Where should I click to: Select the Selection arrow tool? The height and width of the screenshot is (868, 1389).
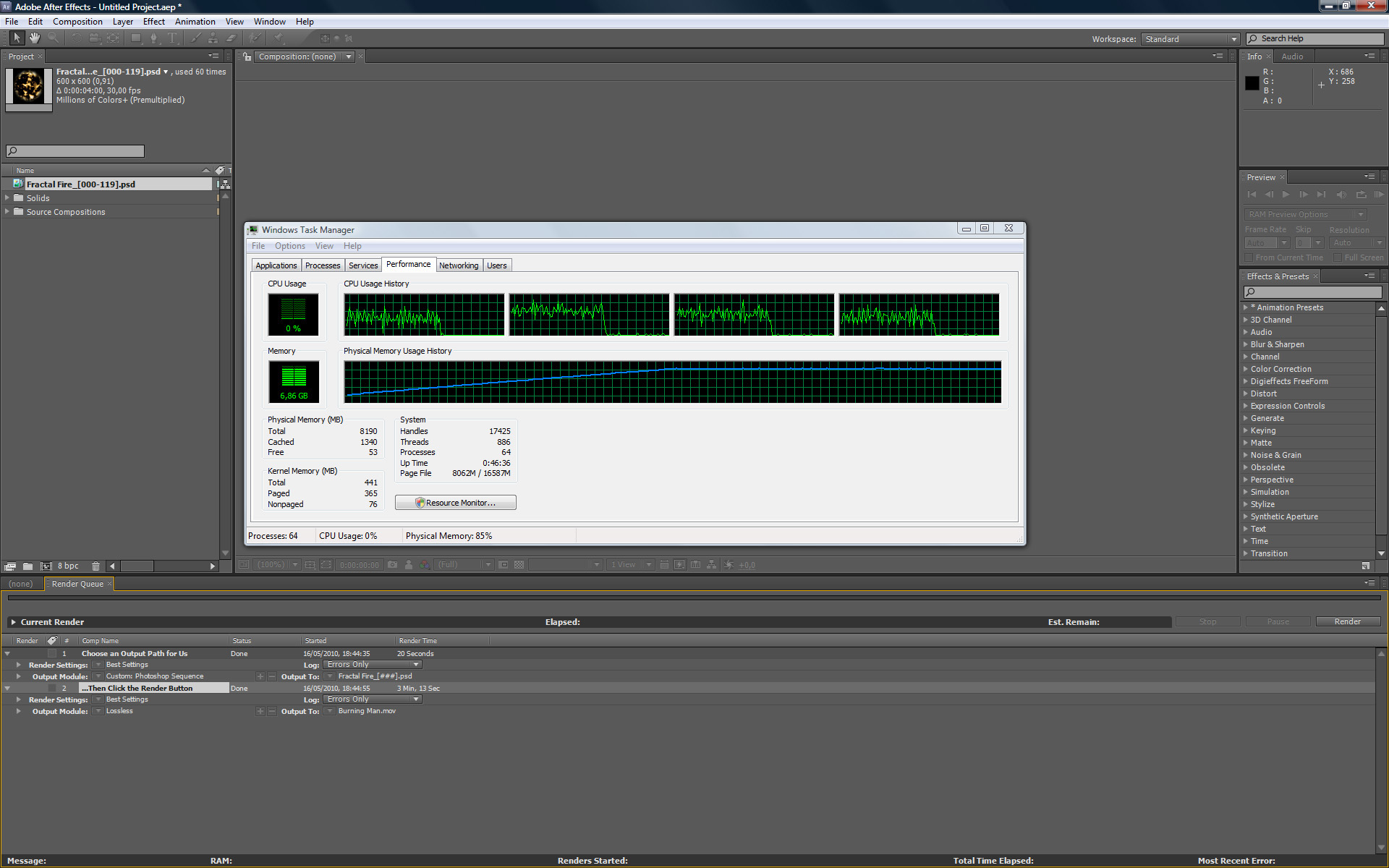17,38
